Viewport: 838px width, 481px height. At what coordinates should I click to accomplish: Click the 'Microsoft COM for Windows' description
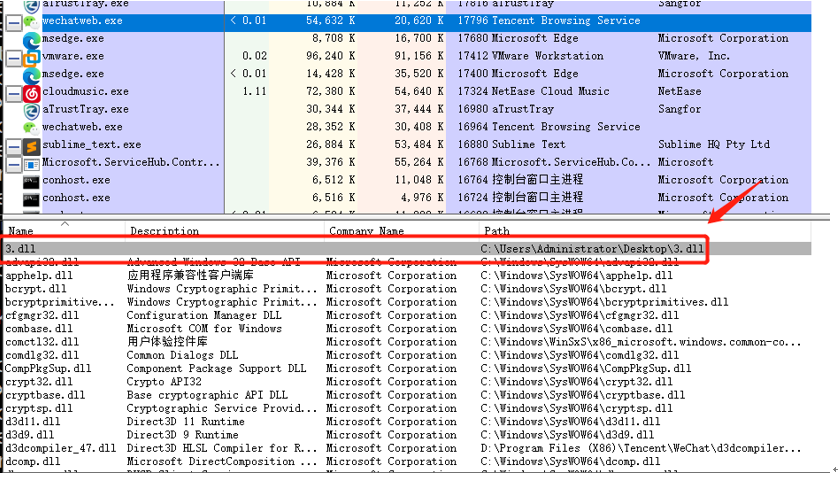point(204,328)
